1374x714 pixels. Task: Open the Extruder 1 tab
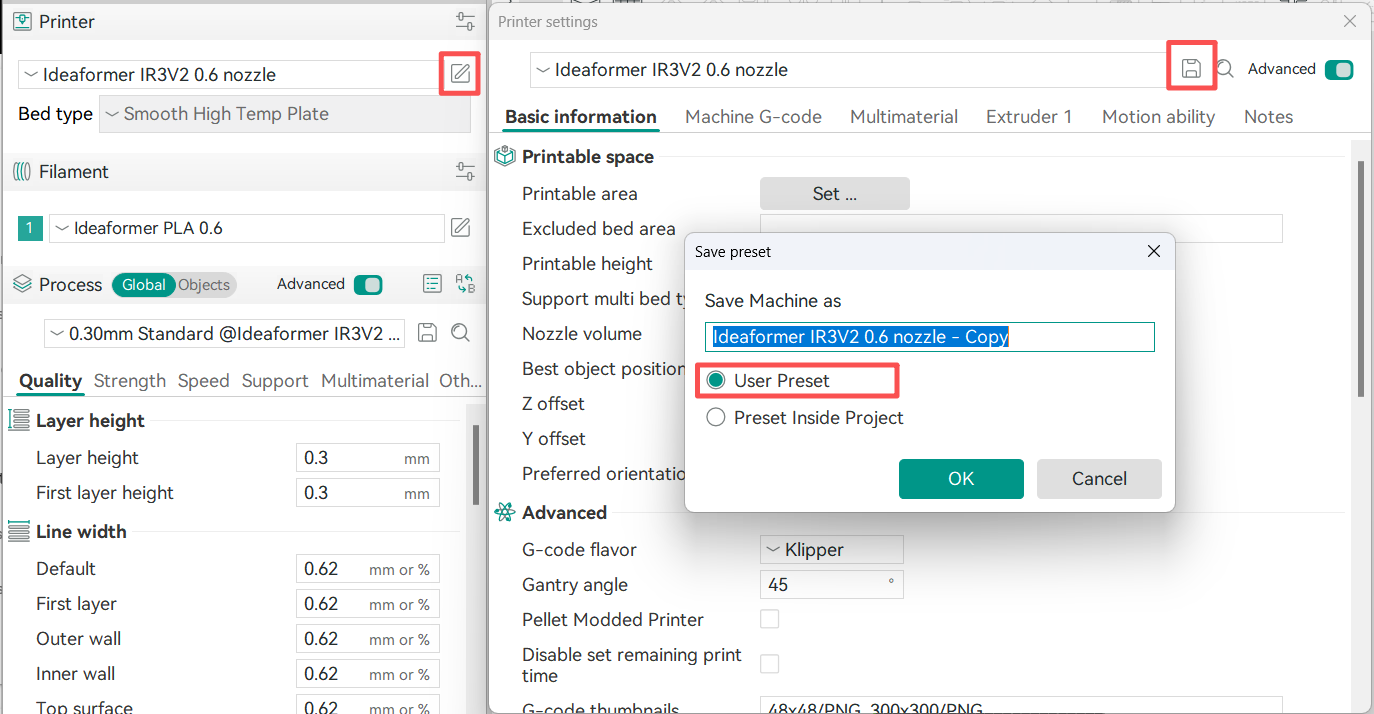(1029, 117)
